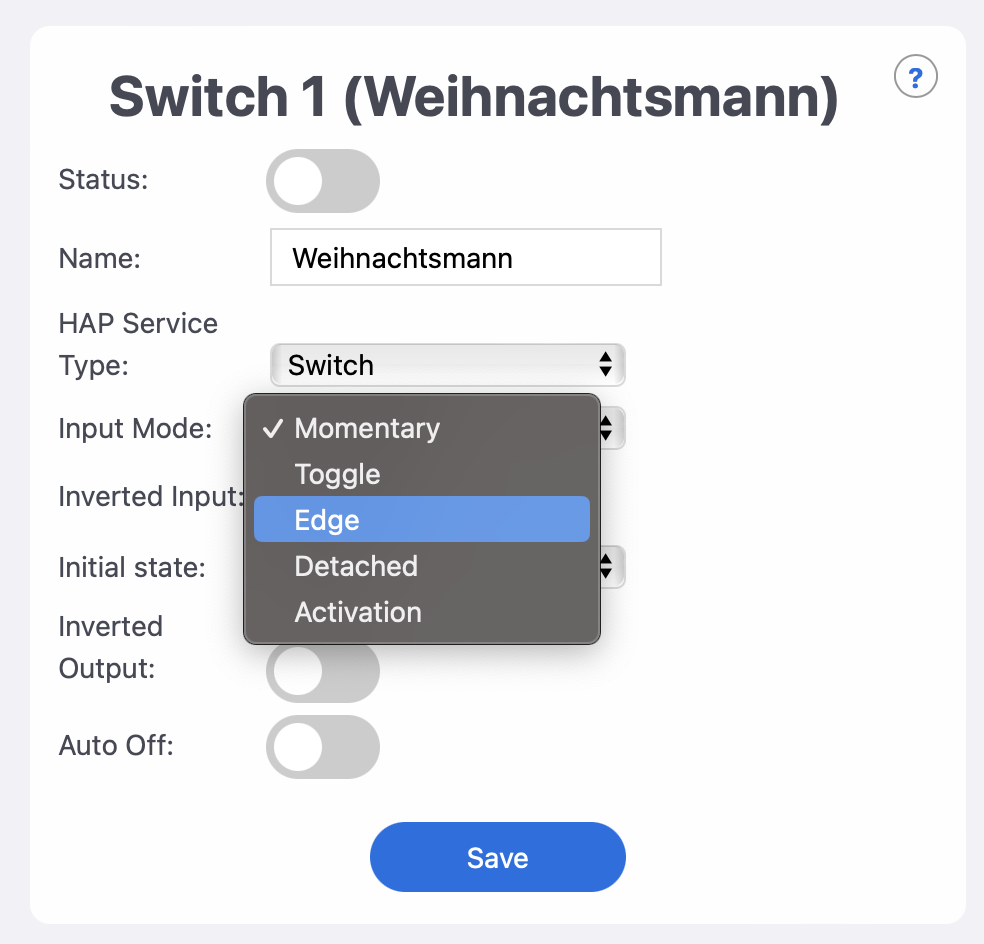
Task: Choose Detached as the input mode
Action: click(355, 566)
